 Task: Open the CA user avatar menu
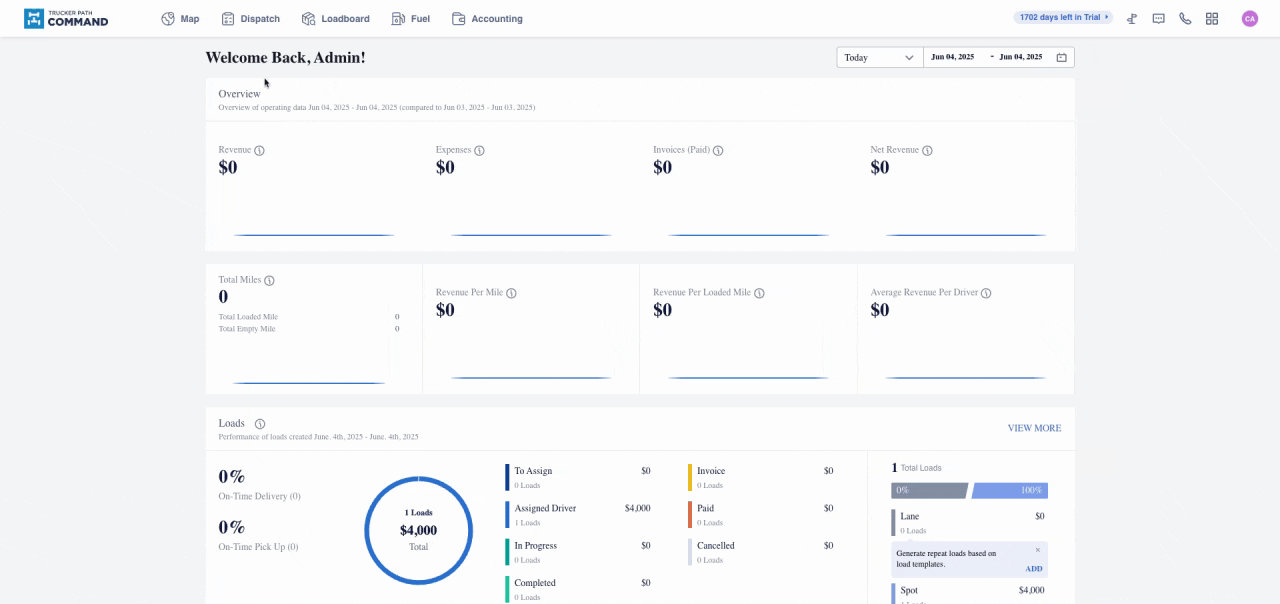(x=1249, y=18)
